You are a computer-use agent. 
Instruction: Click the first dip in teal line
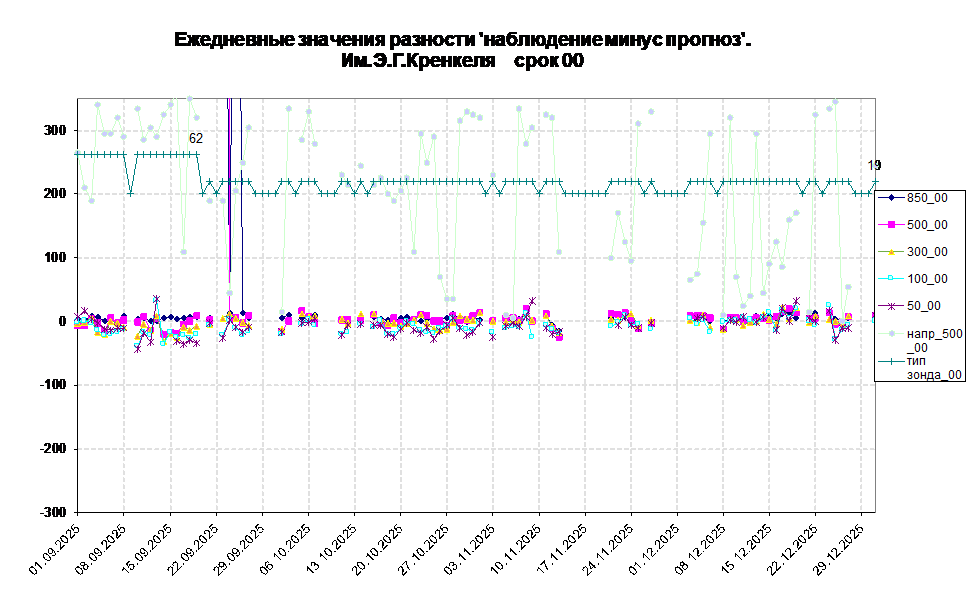(x=130, y=193)
